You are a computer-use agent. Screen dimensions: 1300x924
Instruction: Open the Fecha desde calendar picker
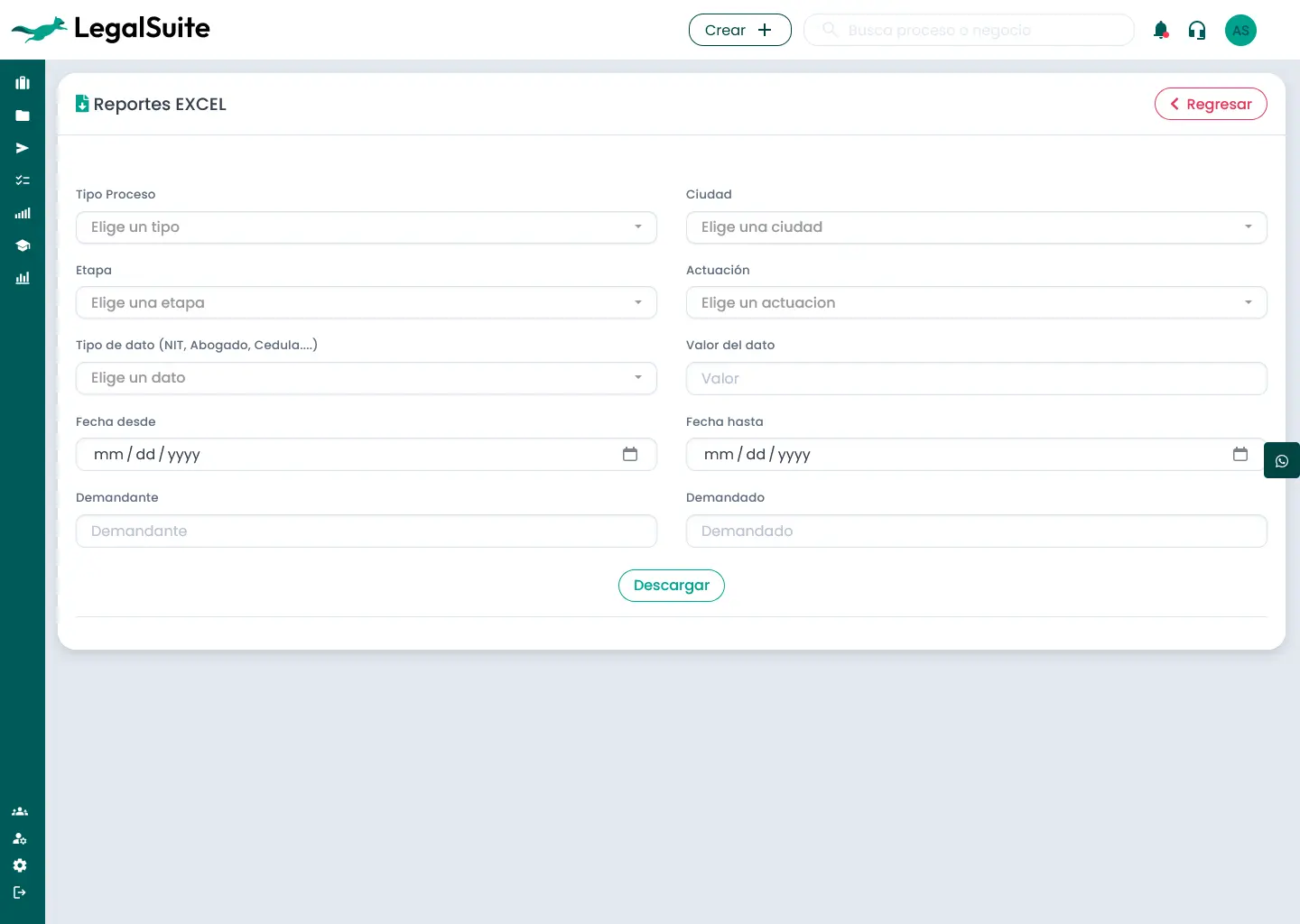pyautogui.click(x=630, y=455)
